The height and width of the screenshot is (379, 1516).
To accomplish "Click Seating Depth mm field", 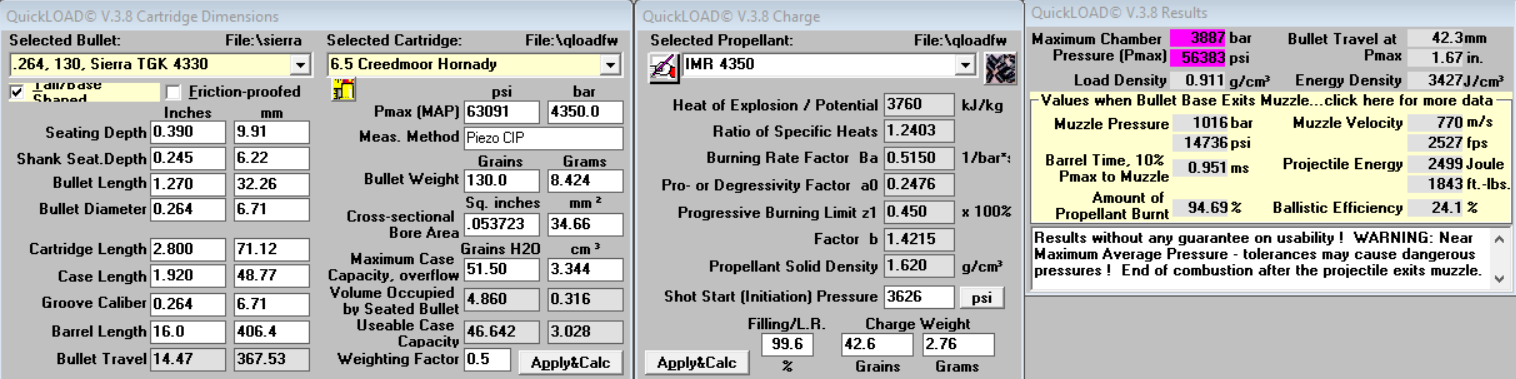I will (271, 132).
